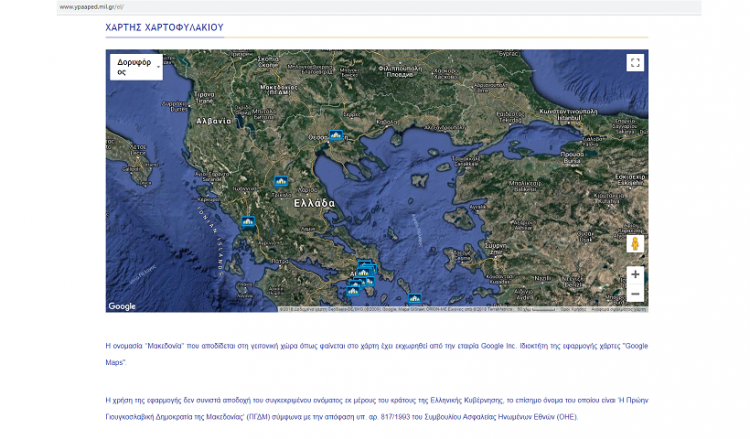
Task: Zoom out the map with minus button
Action: point(635,293)
